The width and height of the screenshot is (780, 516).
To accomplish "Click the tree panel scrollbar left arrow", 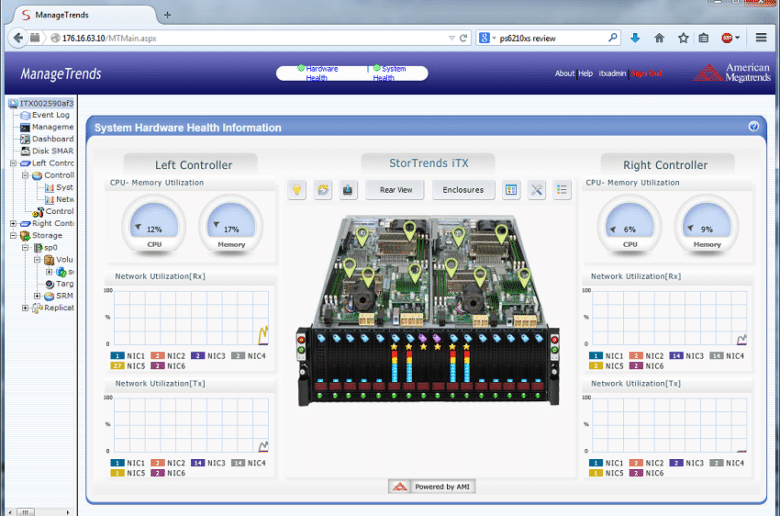I will click(10, 512).
